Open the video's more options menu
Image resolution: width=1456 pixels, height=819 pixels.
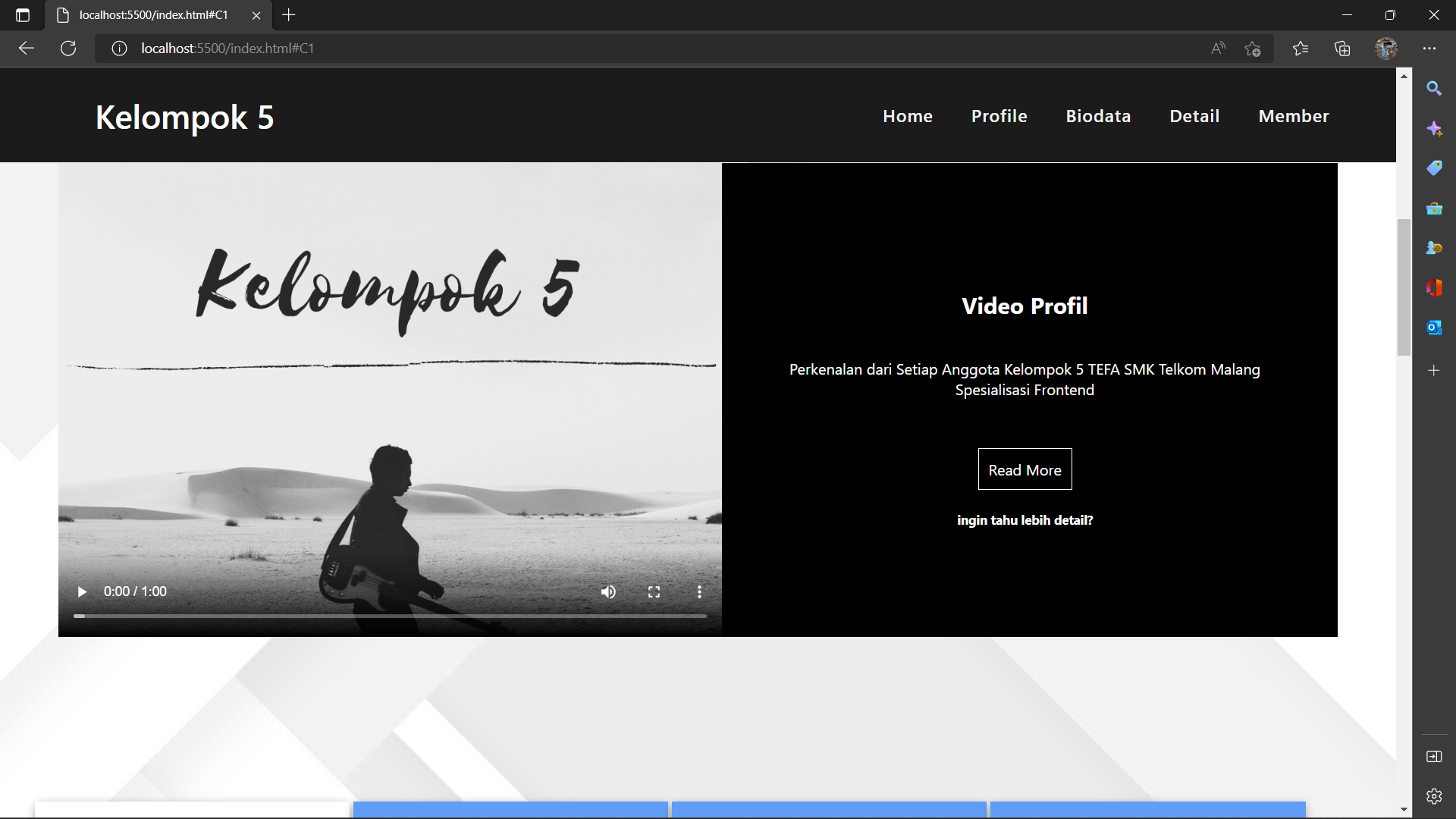699,591
